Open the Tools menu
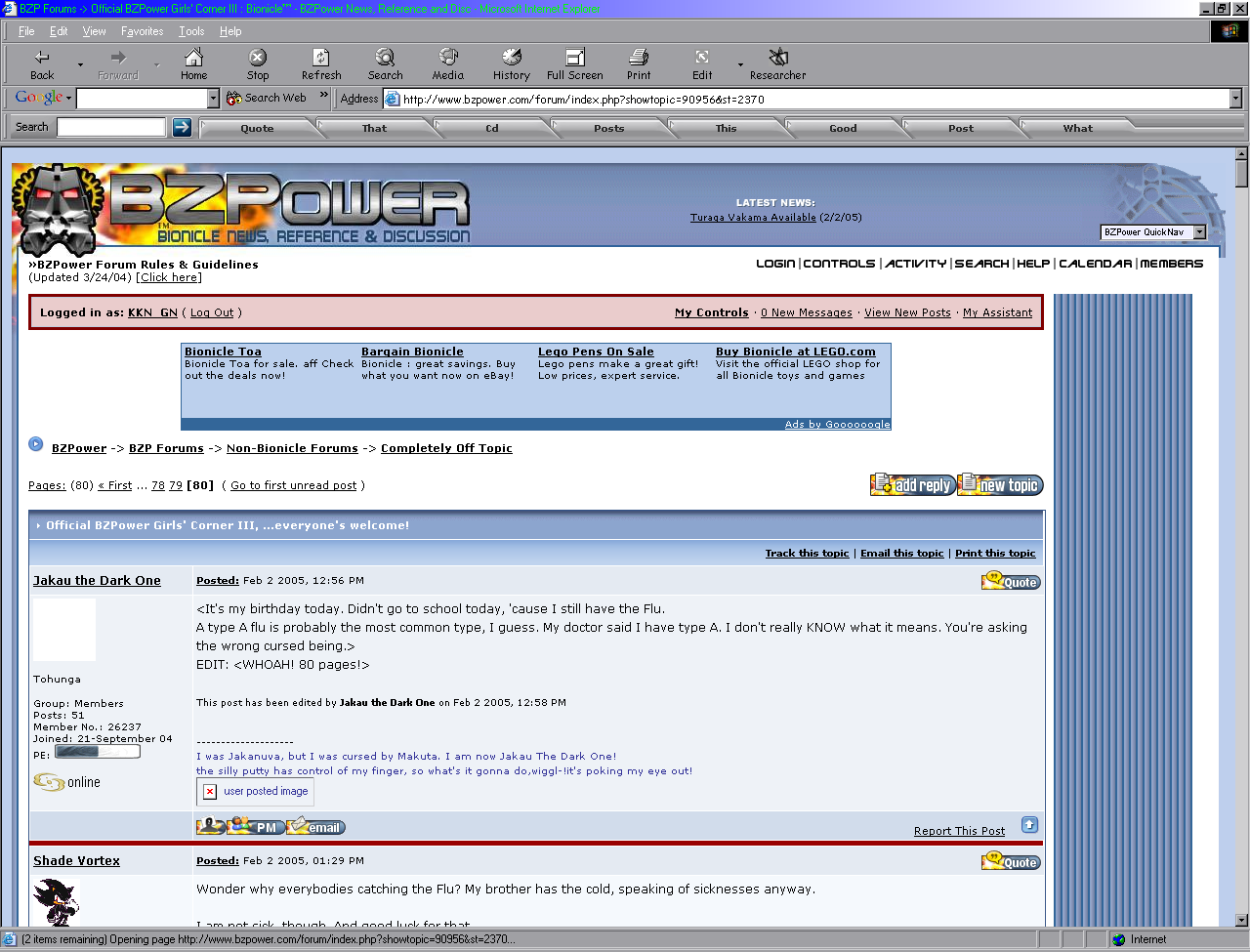This screenshot has height=952, width=1250. 191,30
